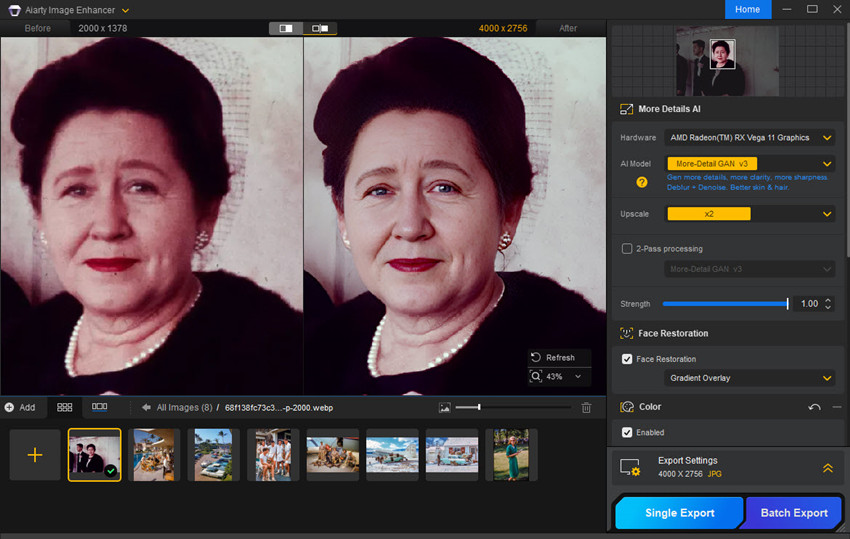Screen dimensions: 850x539
Task: Reset Color settings with undo arrow
Action: [x=814, y=407]
